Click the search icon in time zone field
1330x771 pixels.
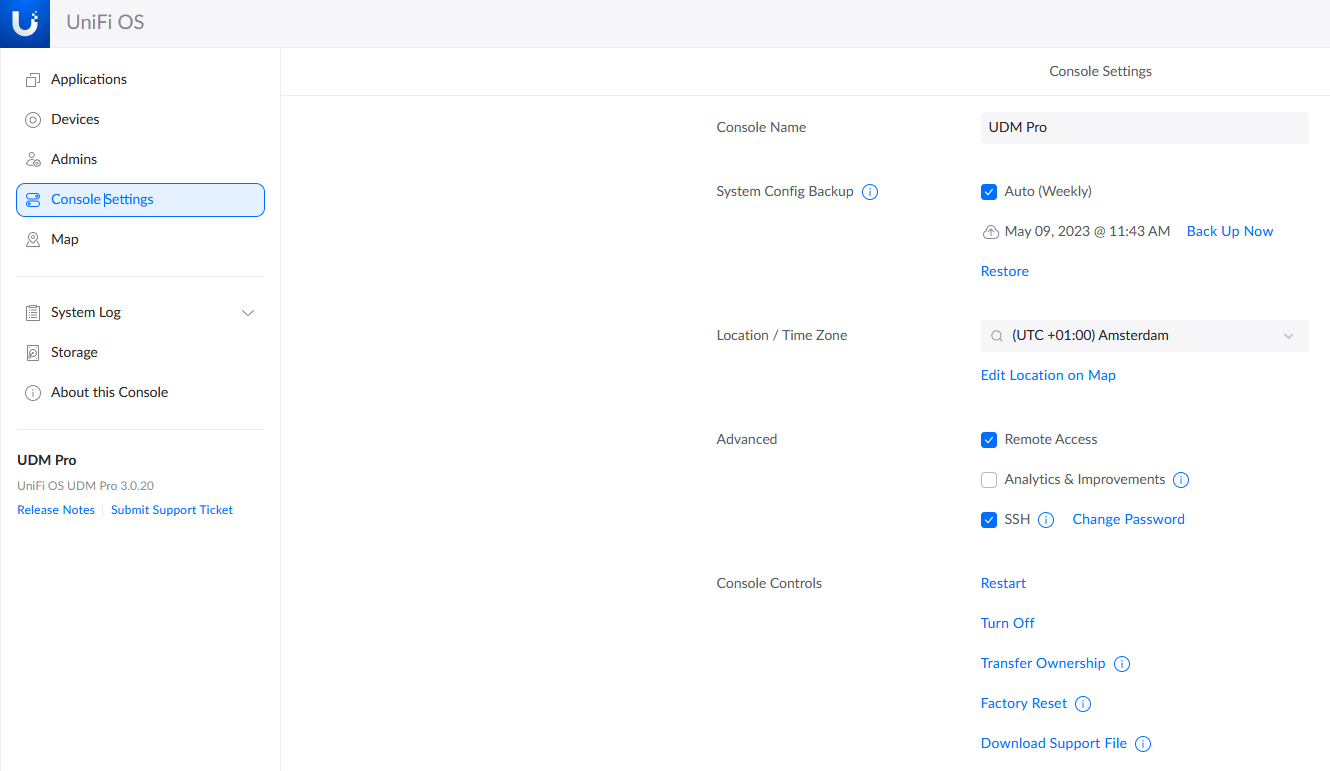(997, 336)
